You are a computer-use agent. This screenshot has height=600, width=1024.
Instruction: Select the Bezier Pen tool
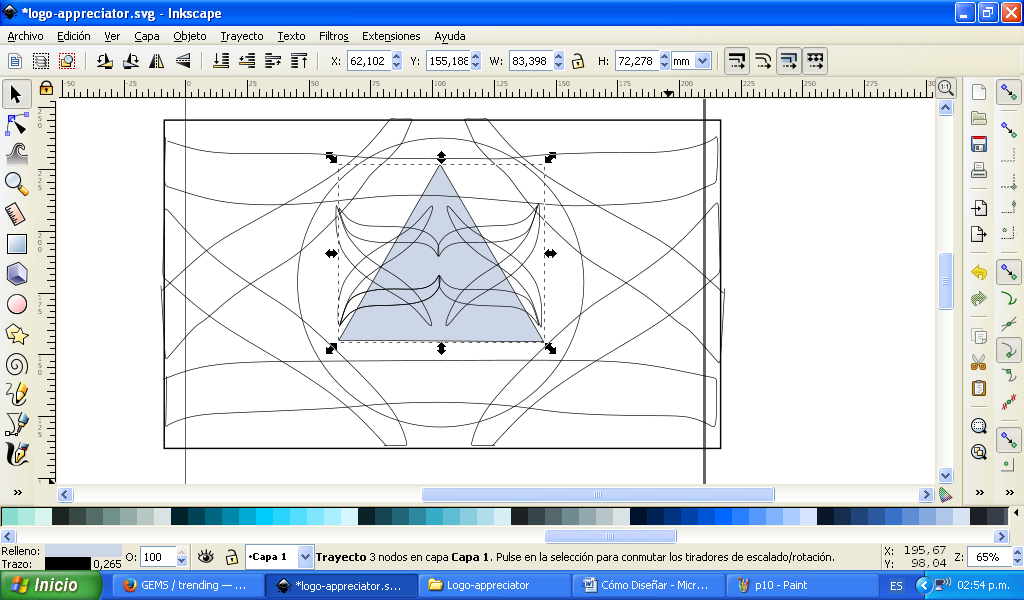point(16,424)
